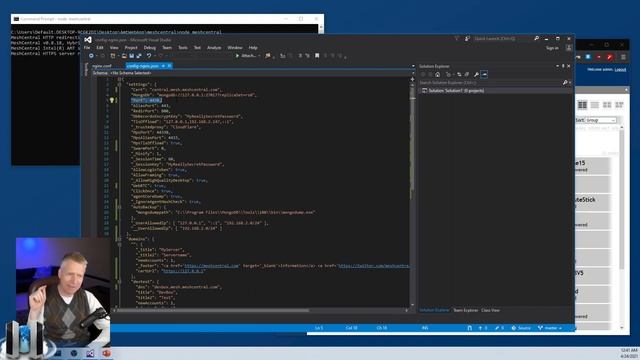Click the unpushed commits up-arrow status item
The height and width of the screenshot is (360, 640).
pos(482,328)
